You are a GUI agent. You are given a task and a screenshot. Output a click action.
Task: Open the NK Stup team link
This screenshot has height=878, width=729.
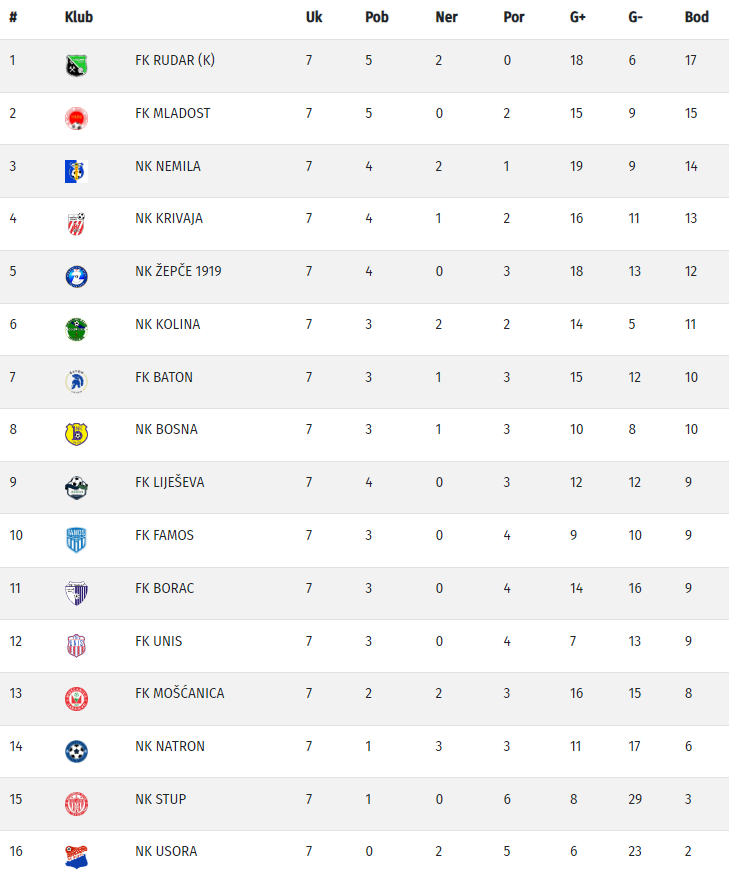160,799
